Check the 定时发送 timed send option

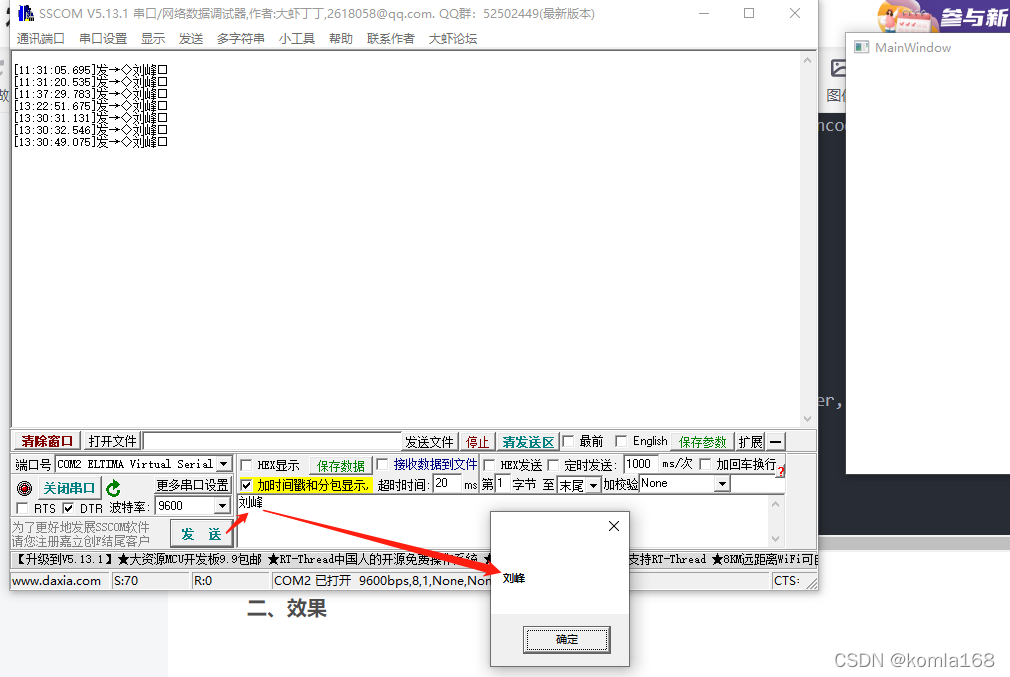[551, 462]
